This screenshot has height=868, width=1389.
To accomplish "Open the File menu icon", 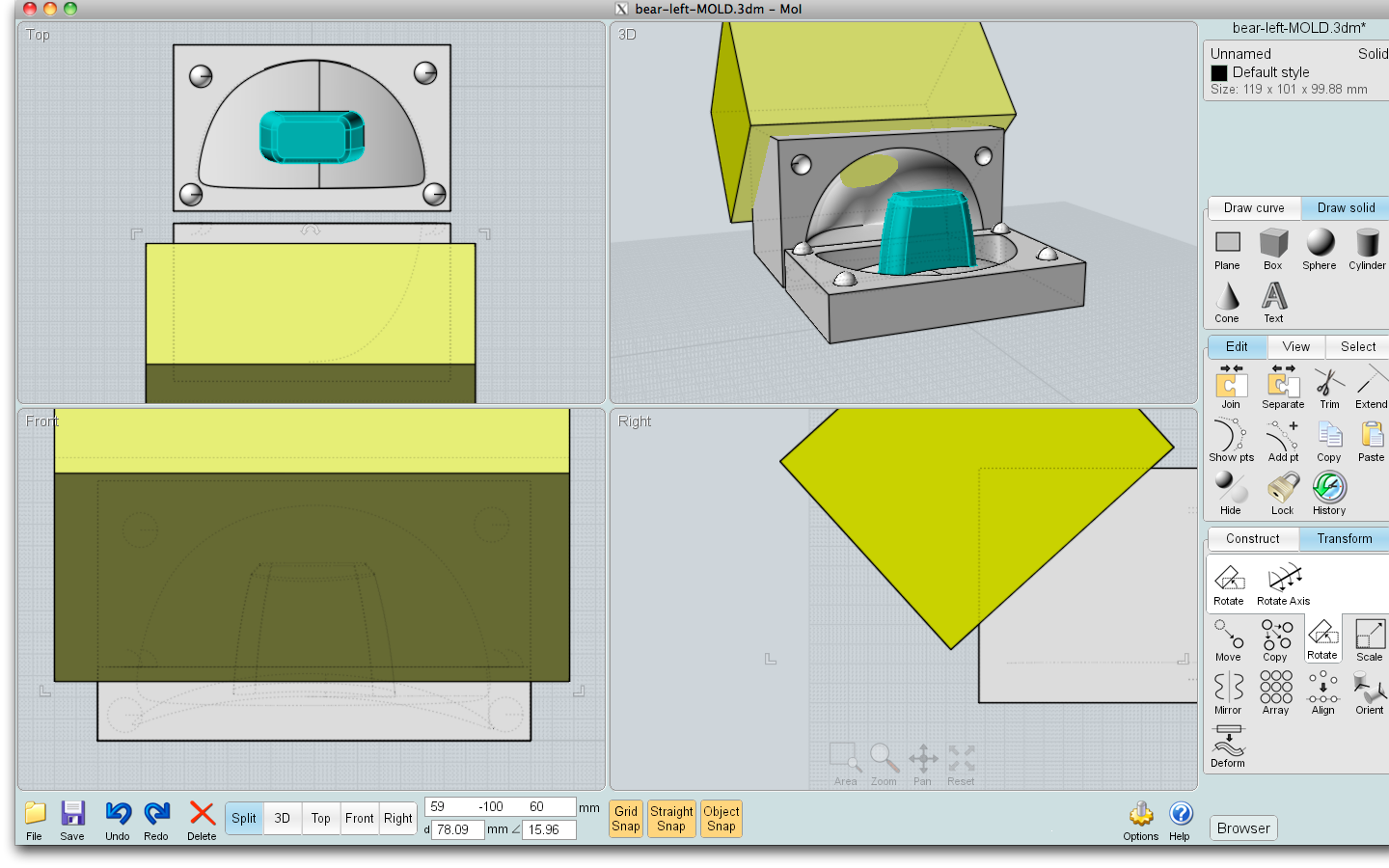I will tap(35, 821).
